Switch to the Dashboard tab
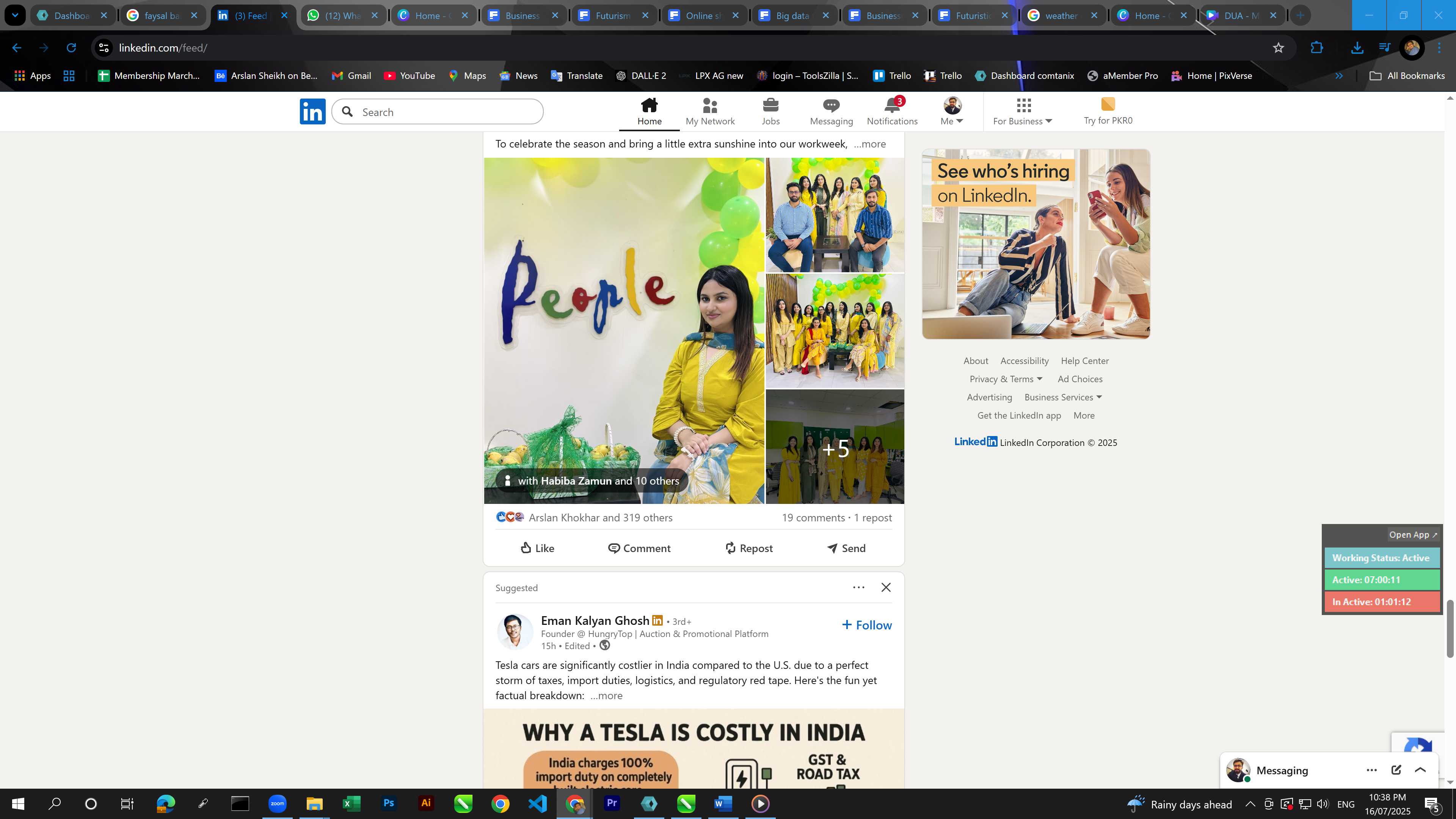Screen dimensions: 1456x819 tap(72, 15)
